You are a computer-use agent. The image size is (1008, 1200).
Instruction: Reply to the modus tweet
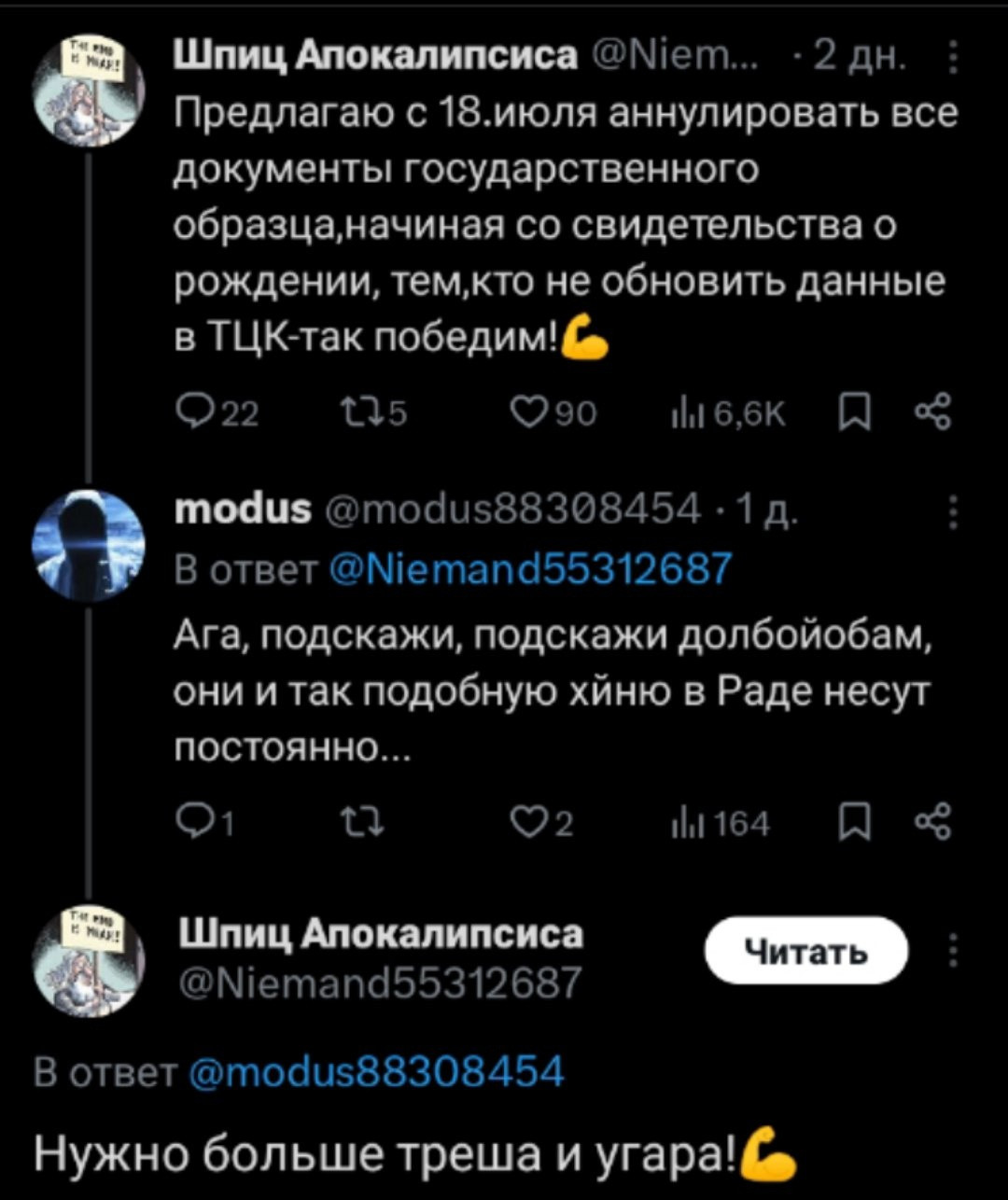(190, 824)
